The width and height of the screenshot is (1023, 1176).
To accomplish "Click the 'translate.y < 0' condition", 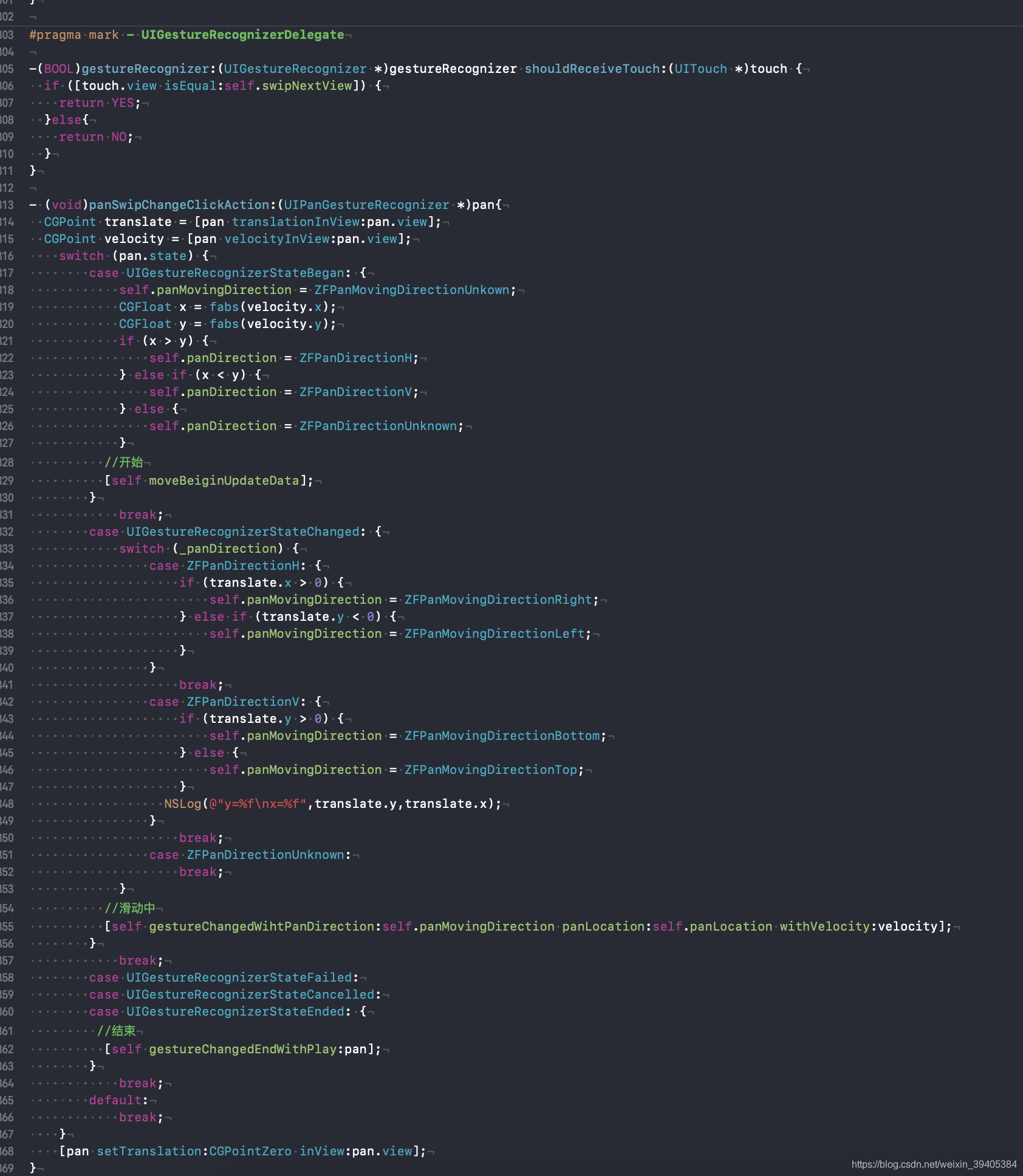I will [x=318, y=617].
